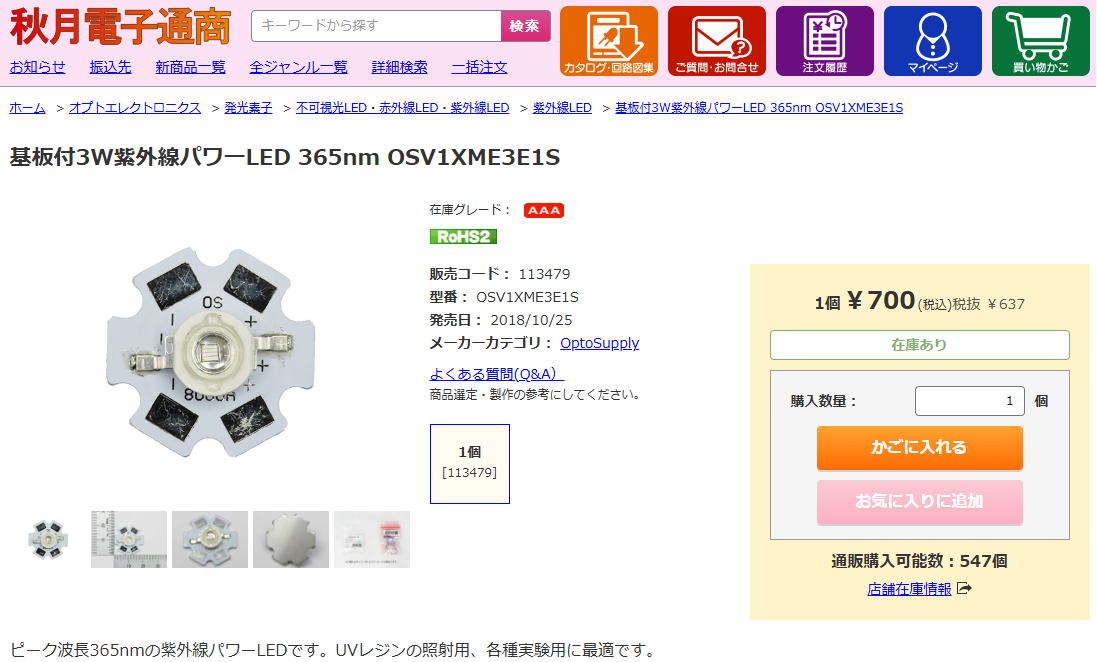Screen dimensions: 1097x662
Task: Click the external link icon beside 店舗在庫情報
Action: pyautogui.click(x=964, y=588)
